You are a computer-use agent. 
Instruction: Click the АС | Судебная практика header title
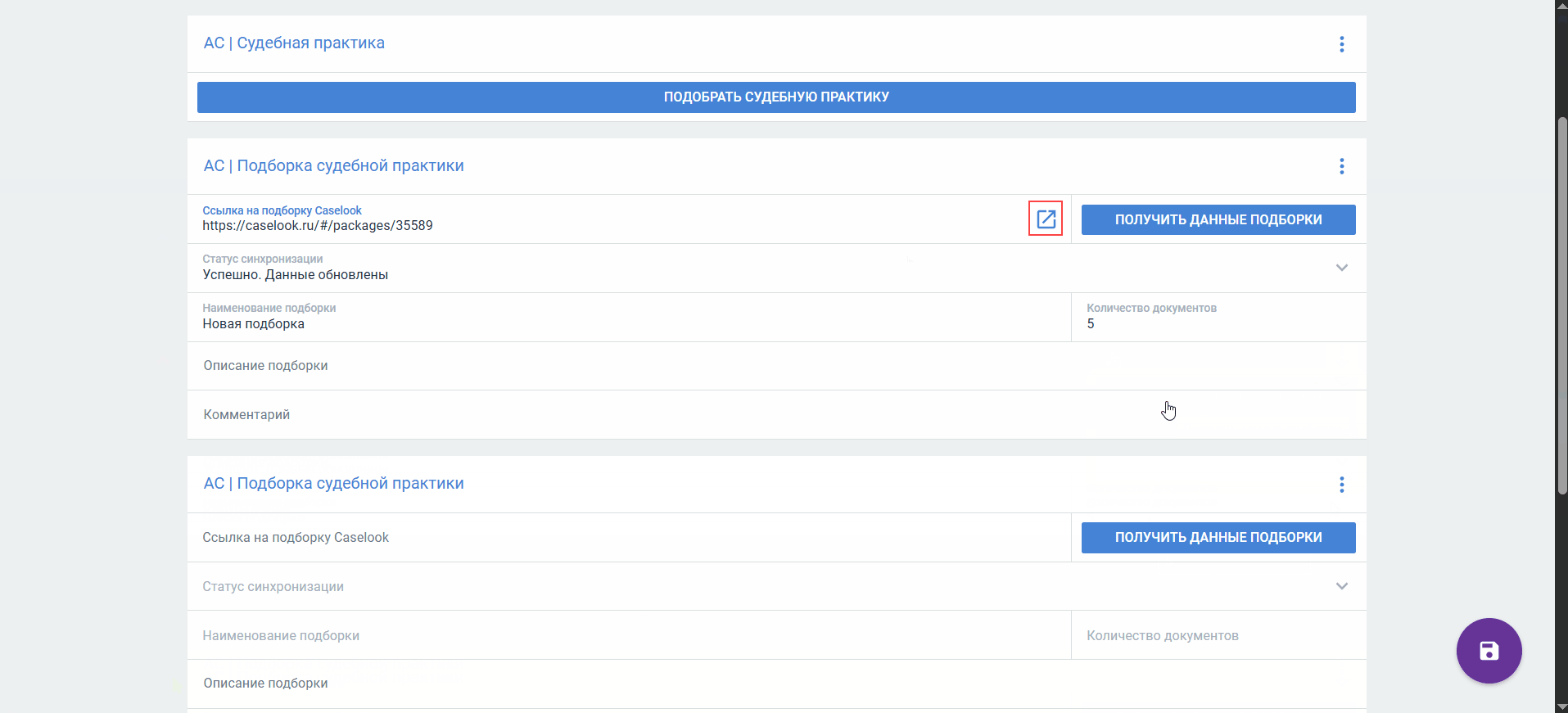pos(294,43)
